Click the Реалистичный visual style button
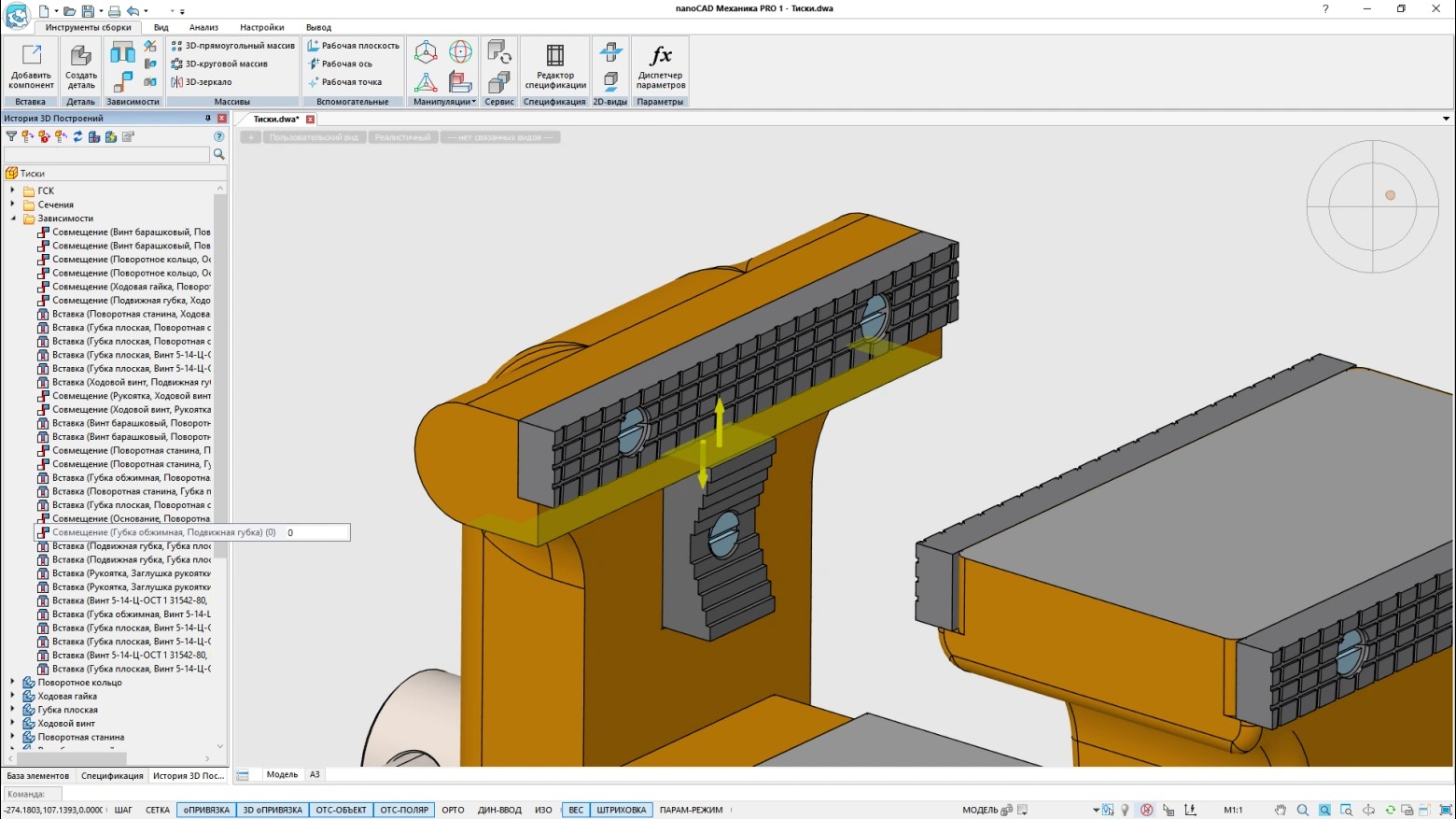Screen dimensions: 1456x819 tap(402, 137)
